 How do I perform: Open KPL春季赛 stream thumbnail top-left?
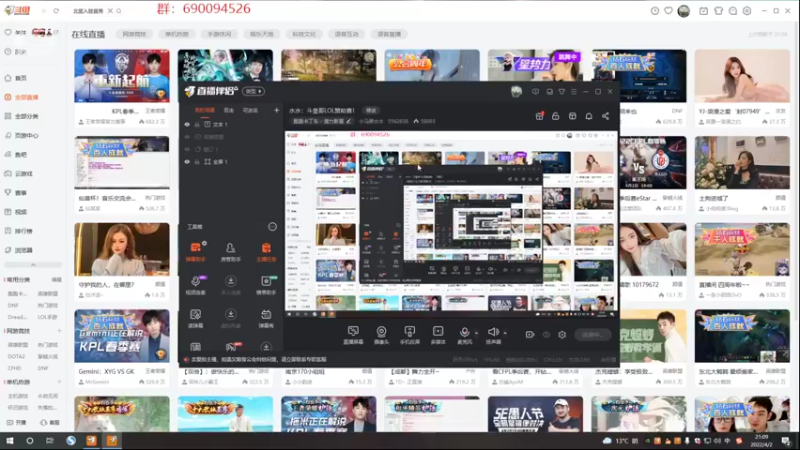pyautogui.click(x=121, y=76)
